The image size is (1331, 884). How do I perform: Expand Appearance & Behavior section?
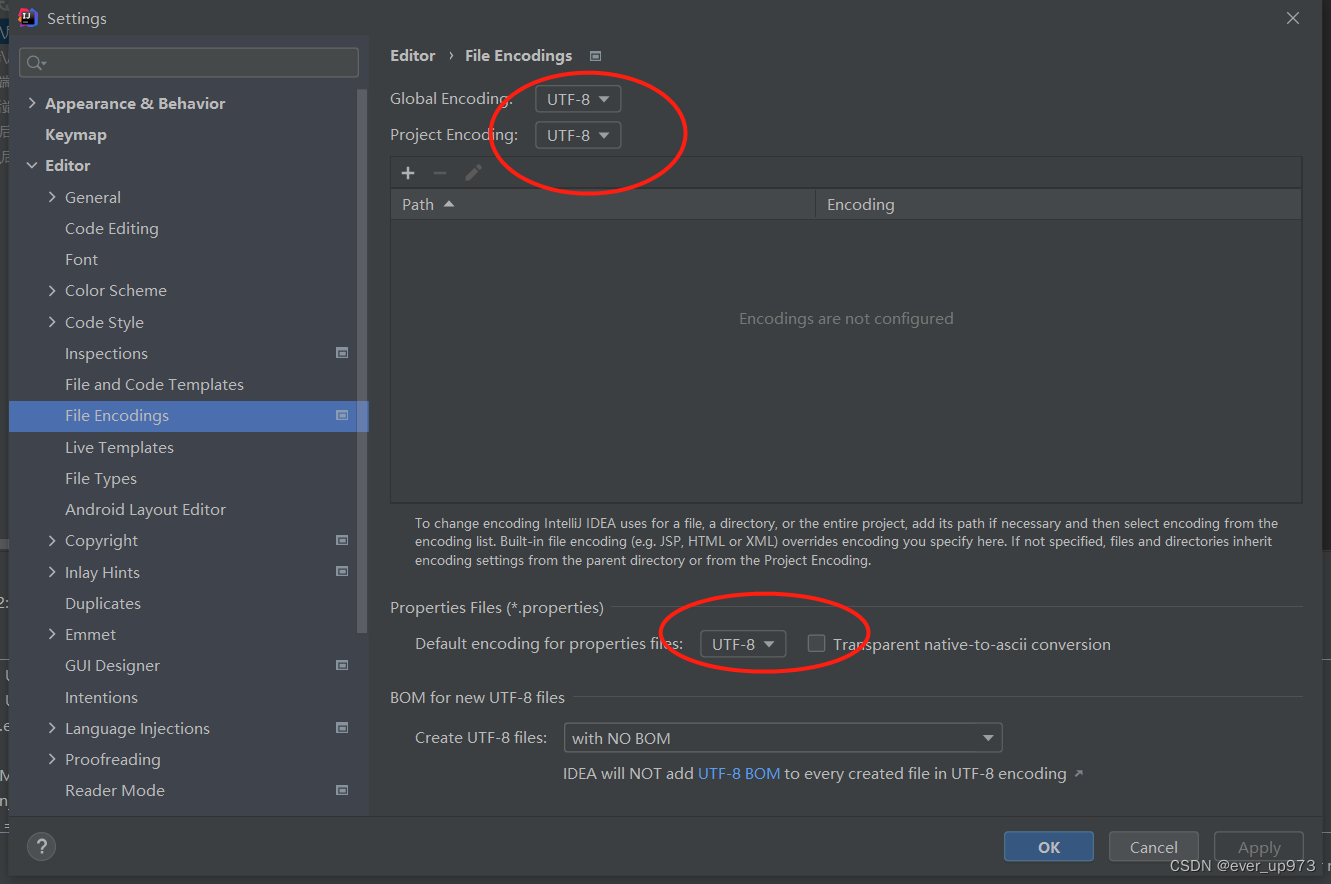[32, 103]
